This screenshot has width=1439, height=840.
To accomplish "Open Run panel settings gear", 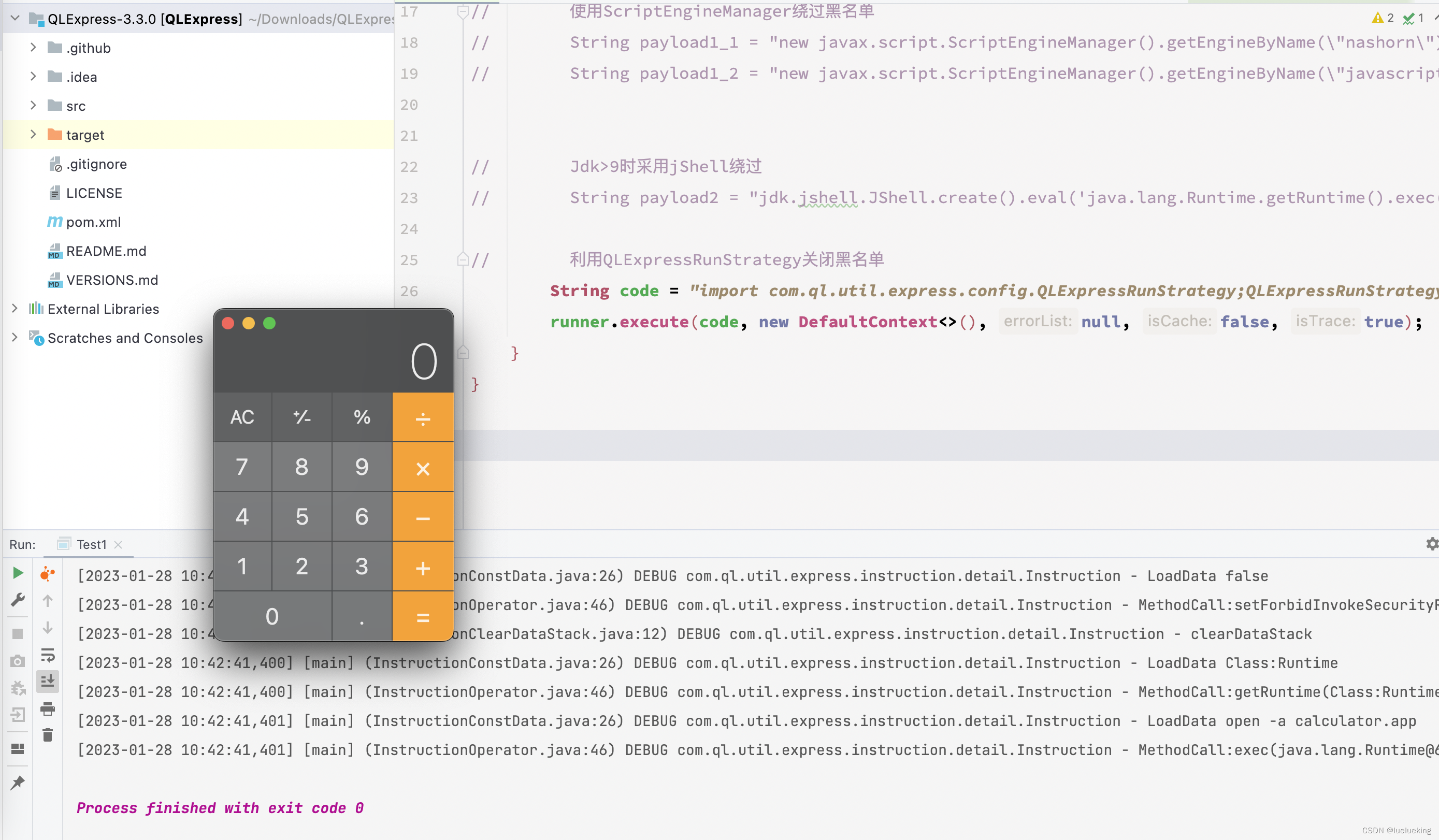I will tap(1432, 544).
